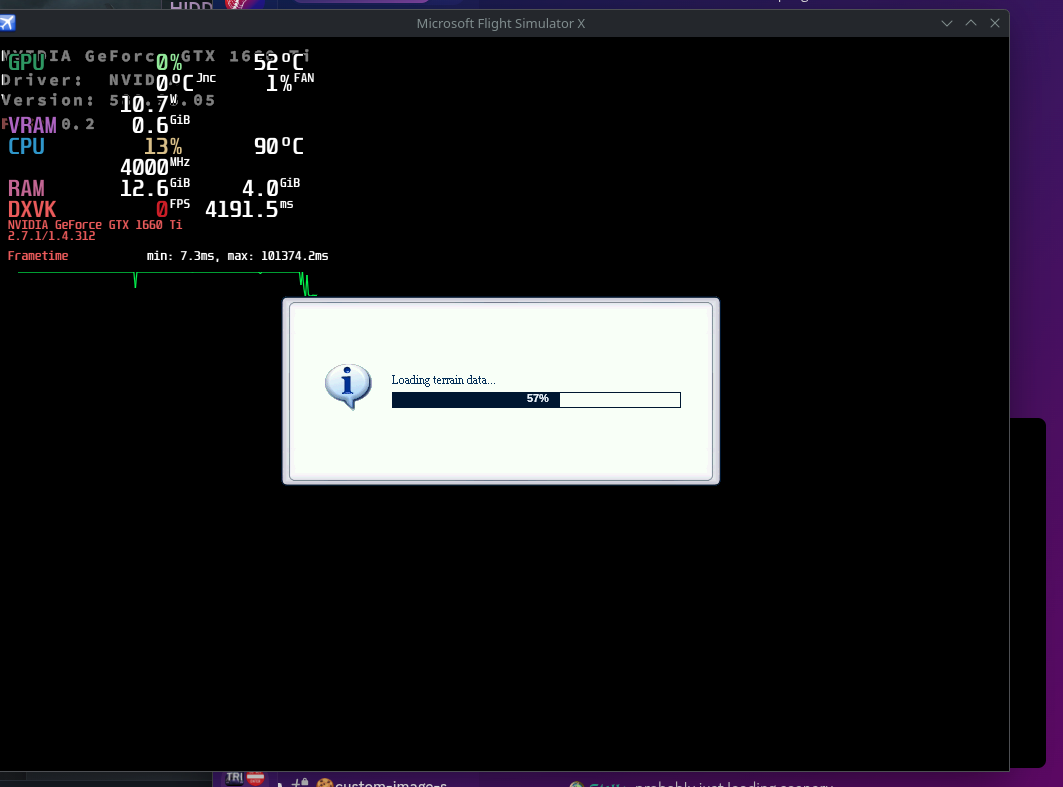Click the "Microsoft Flight Simulator X" window title
Screen dimensions: 1063x787
500,24
